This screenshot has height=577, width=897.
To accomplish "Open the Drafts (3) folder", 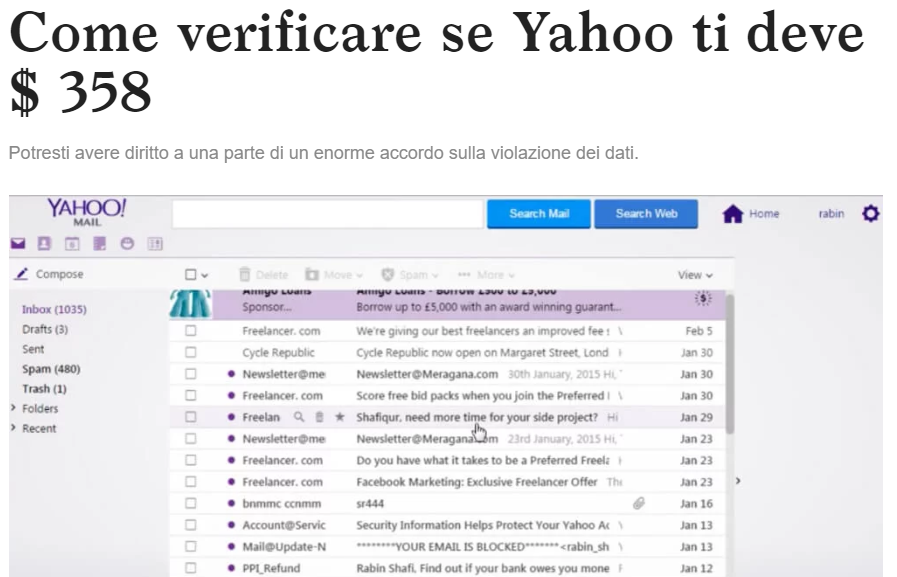I will [45, 329].
